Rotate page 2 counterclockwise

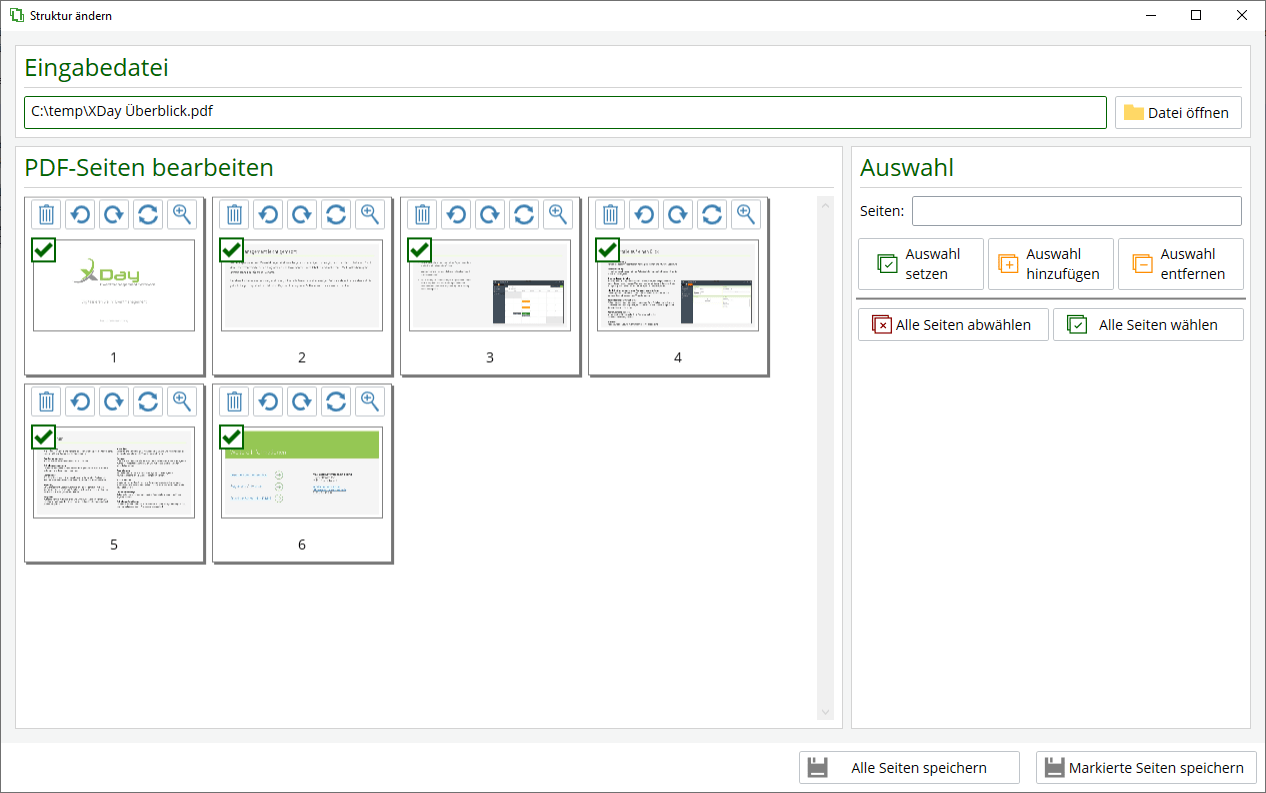tap(268, 214)
